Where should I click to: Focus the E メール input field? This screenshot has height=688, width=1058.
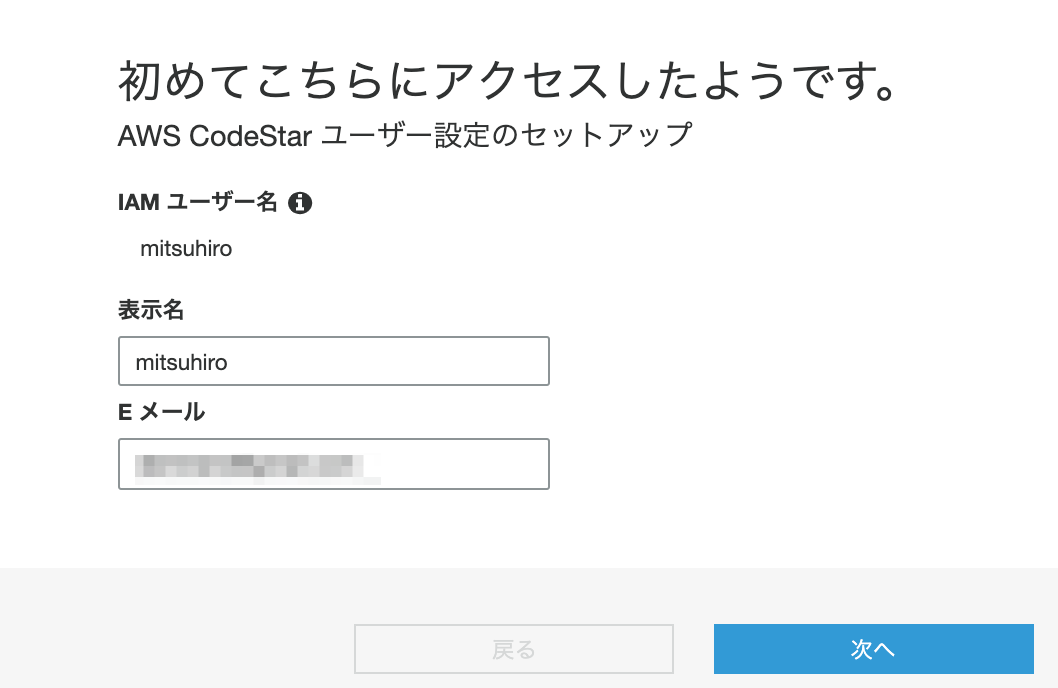(x=334, y=464)
